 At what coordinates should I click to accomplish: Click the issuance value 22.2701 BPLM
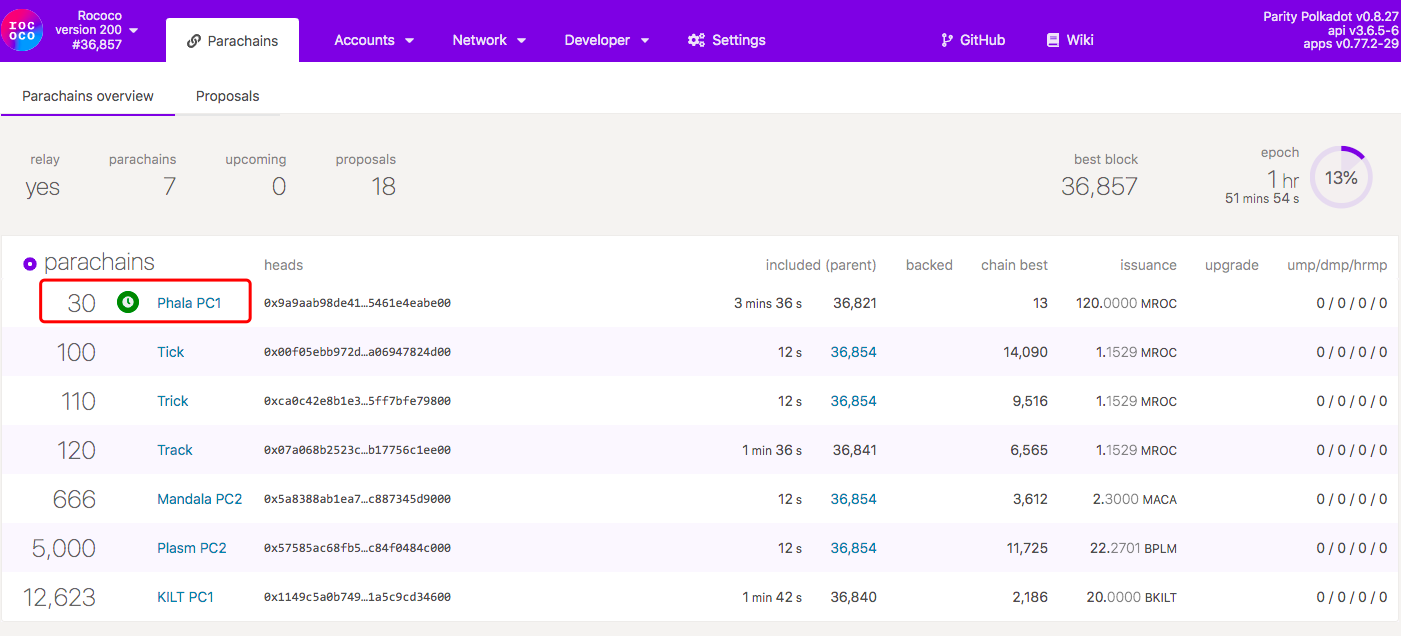(1135, 548)
